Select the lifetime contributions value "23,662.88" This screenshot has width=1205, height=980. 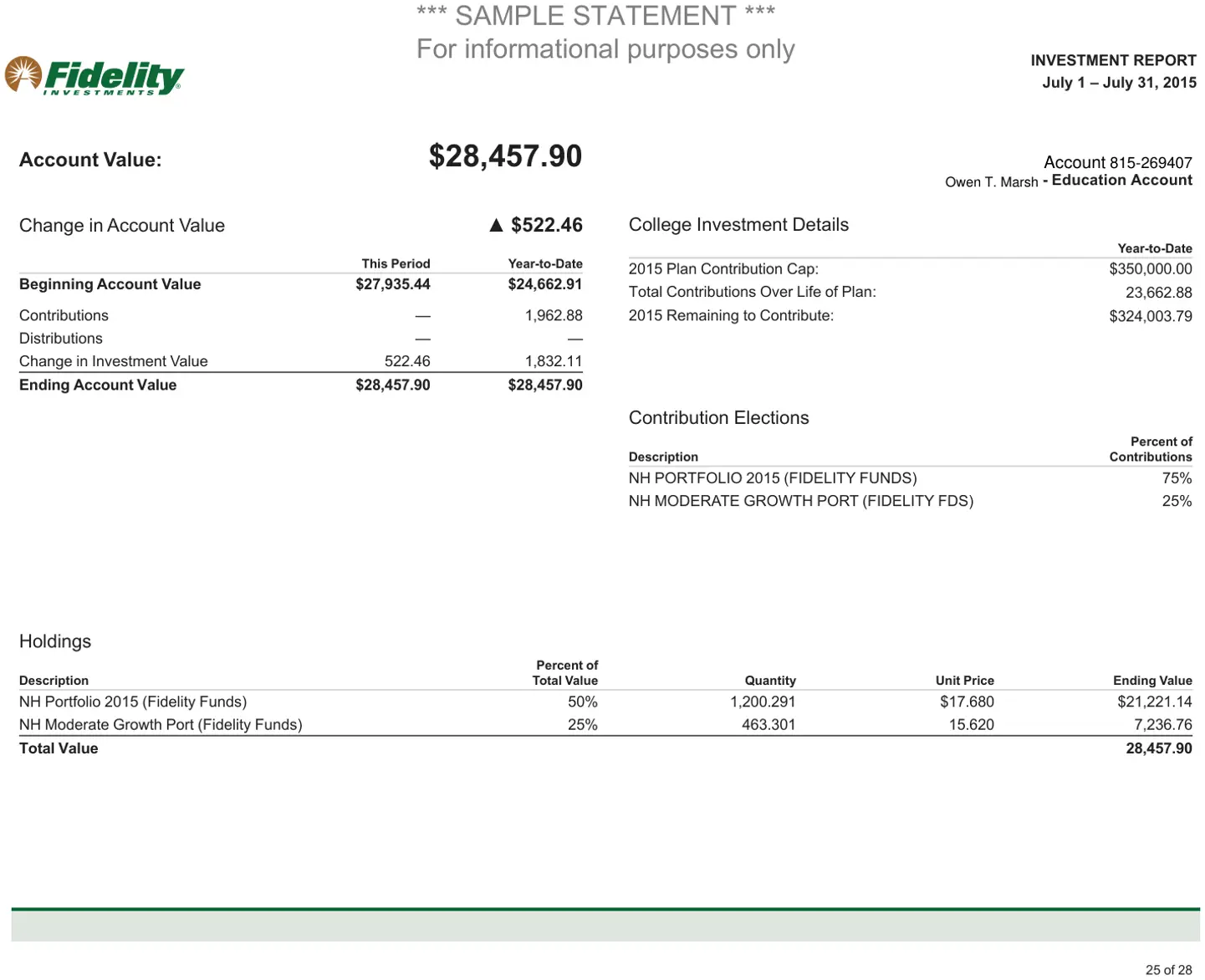[x=1159, y=293]
